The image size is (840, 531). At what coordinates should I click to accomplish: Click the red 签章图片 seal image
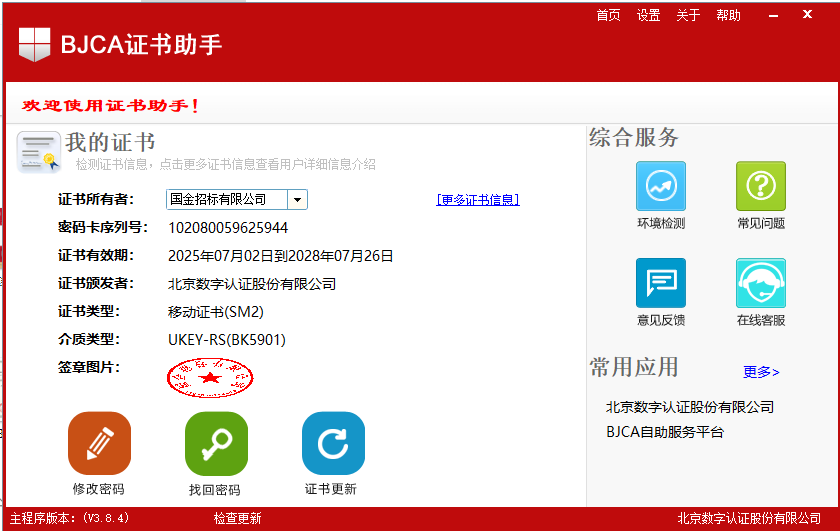click(210, 378)
